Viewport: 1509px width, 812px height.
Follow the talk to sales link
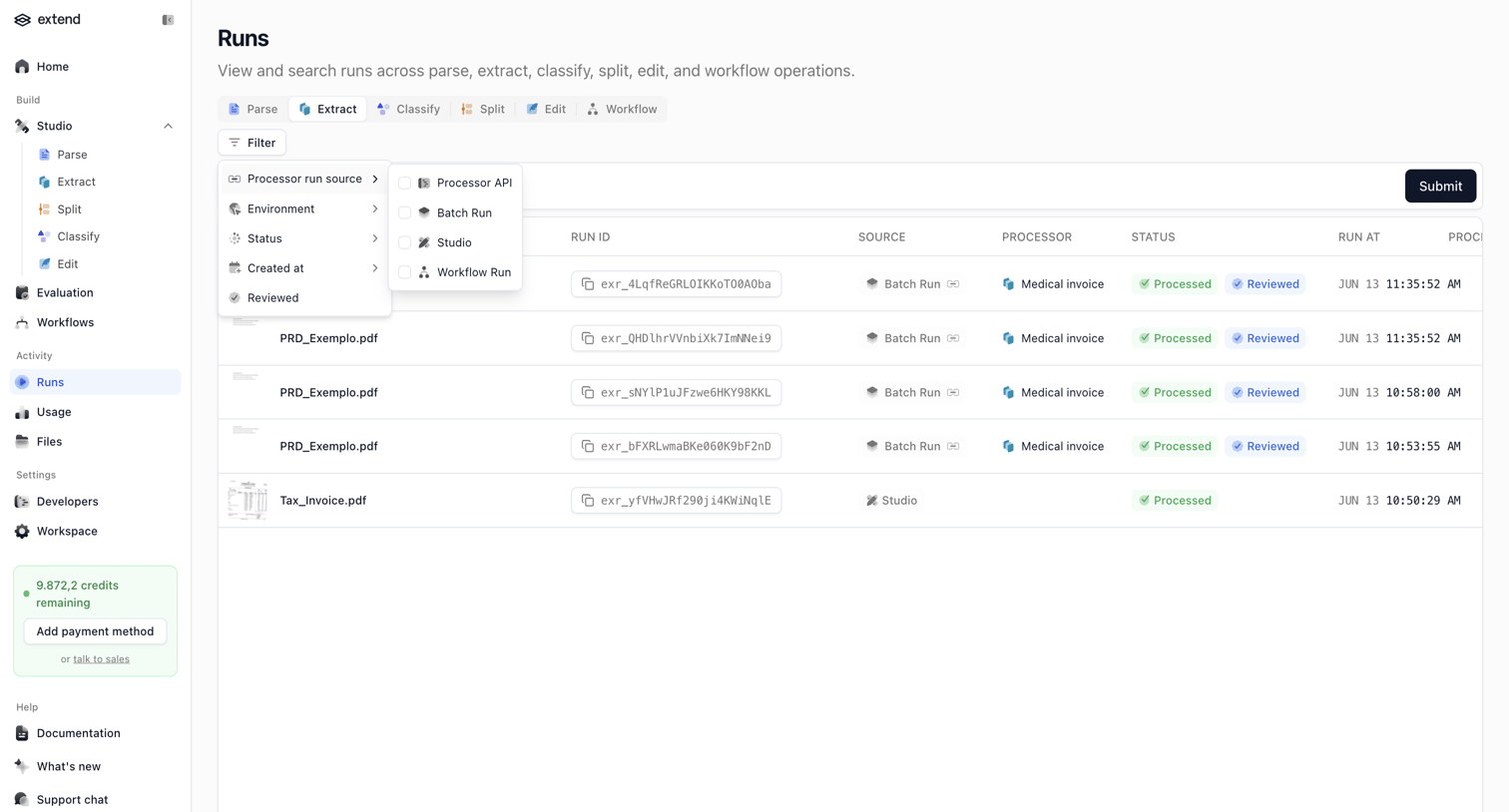point(101,659)
